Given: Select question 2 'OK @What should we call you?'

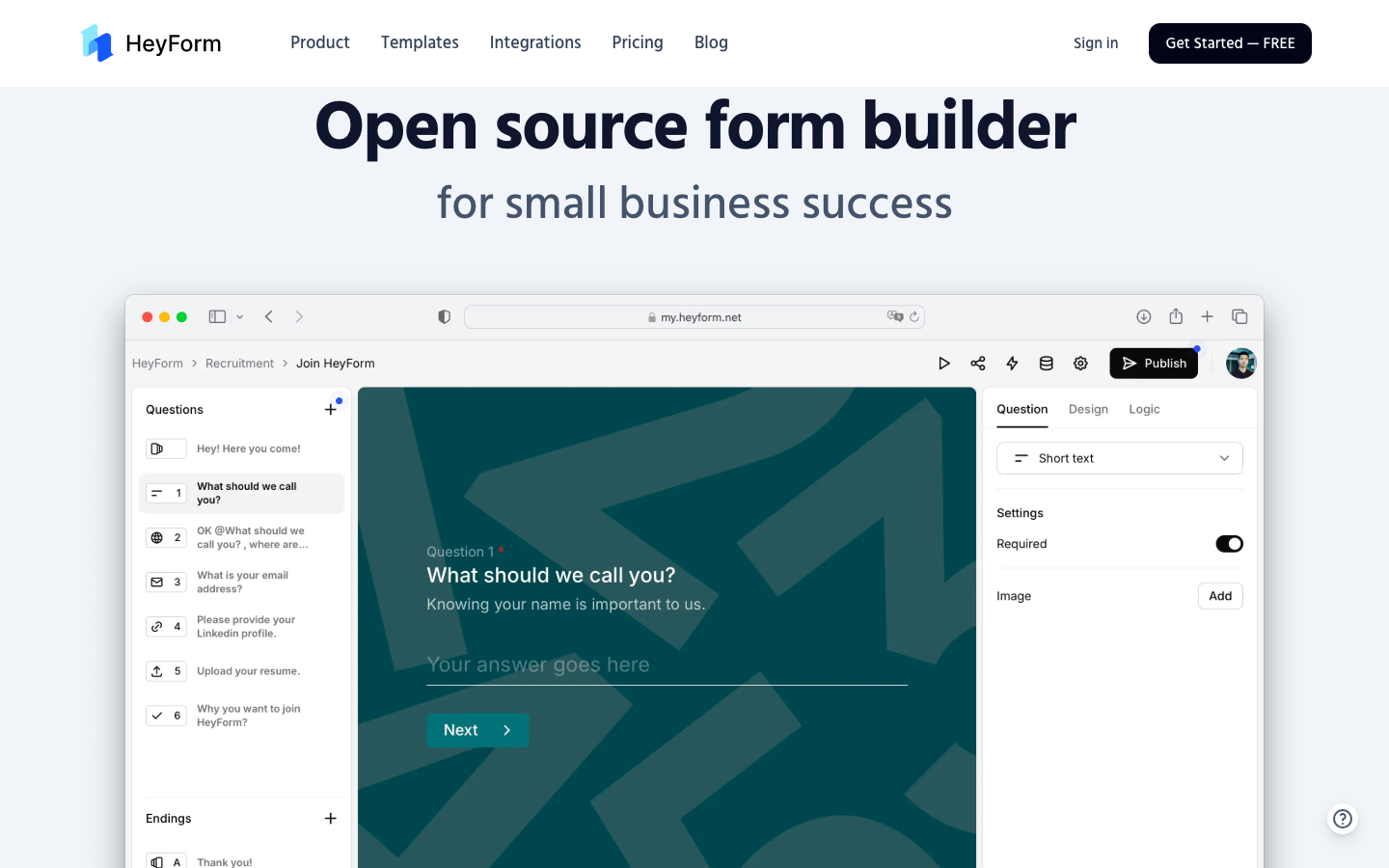Looking at the screenshot, I should coord(241,537).
